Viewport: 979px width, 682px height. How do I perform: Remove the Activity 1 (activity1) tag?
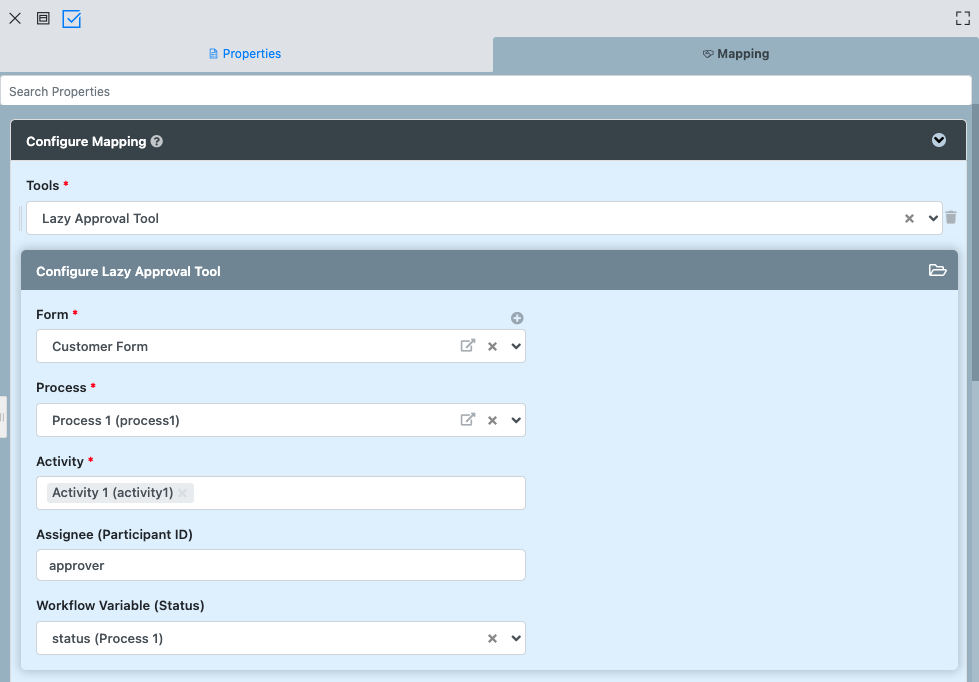tap(182, 493)
